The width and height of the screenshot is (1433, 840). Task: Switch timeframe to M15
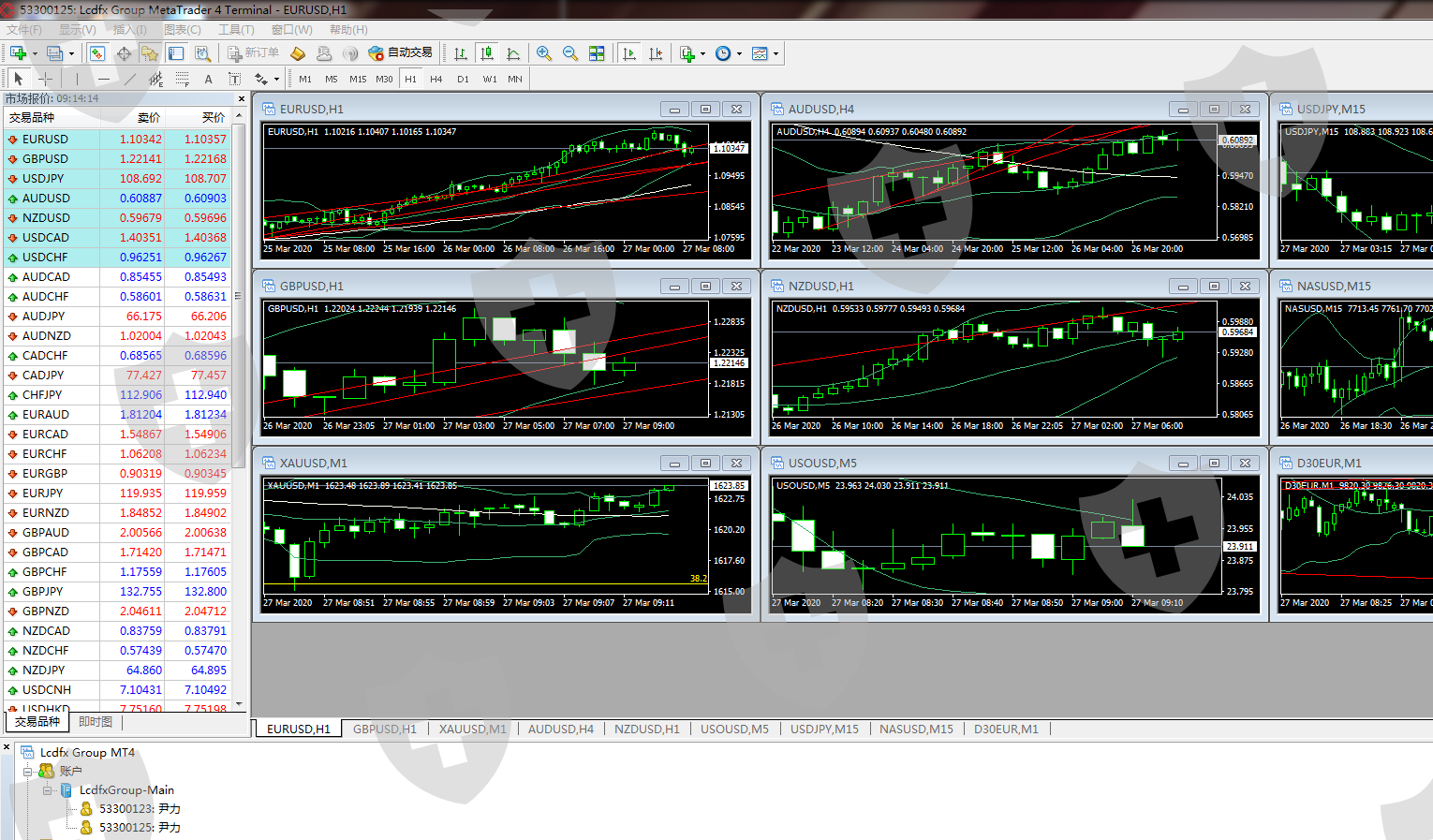tap(358, 79)
